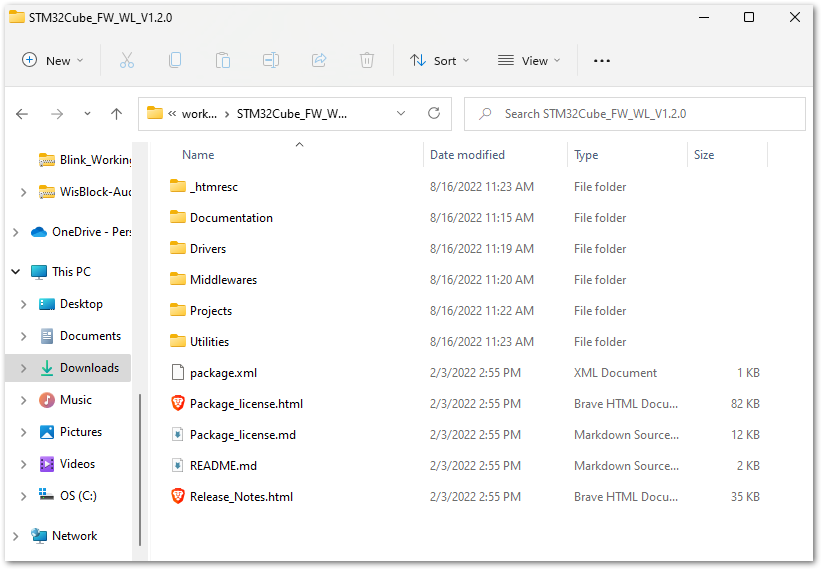Click the STM32Cube_FW_W... breadcrumb segment
The height and width of the screenshot is (570, 822).
[291, 114]
